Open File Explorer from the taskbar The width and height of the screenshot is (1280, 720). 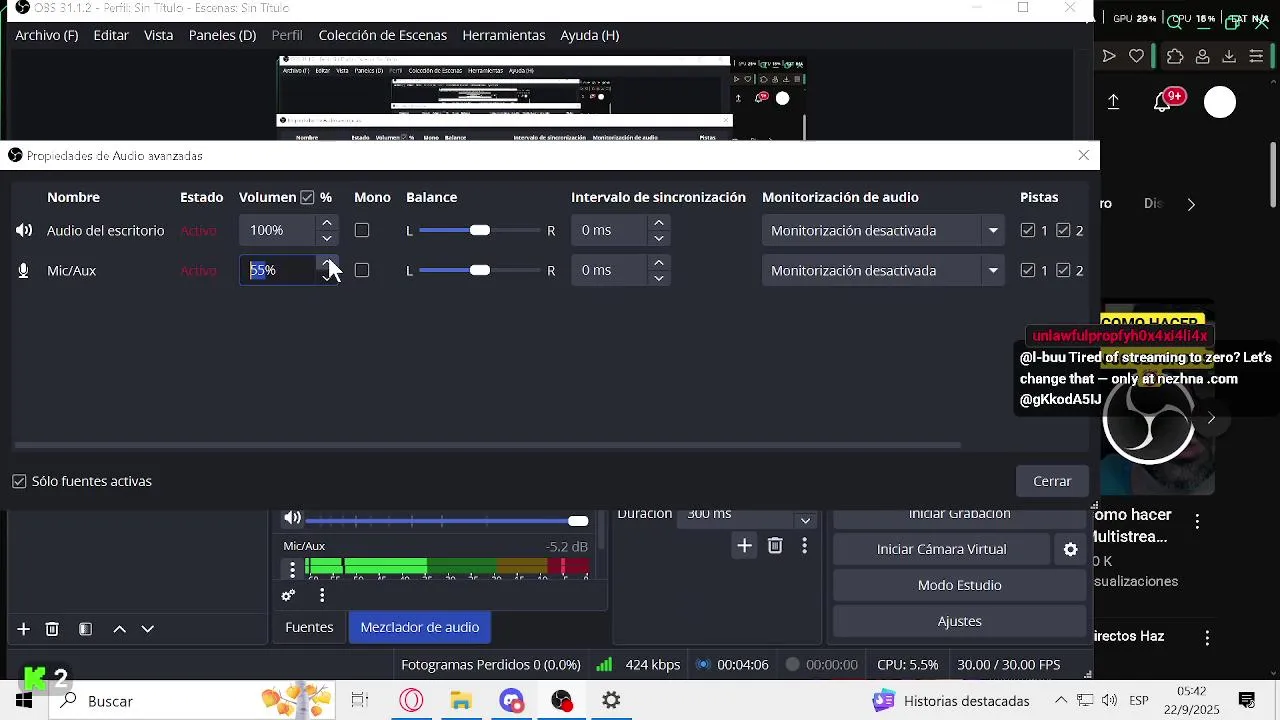tap(461, 701)
